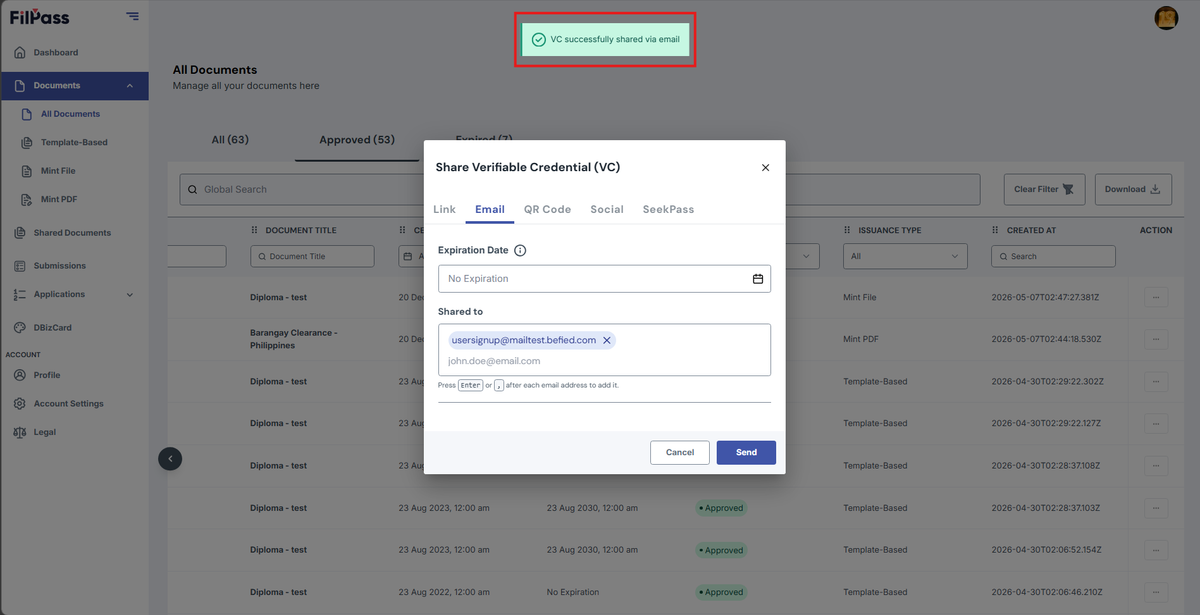Click Expiration Date info icon

520,250
